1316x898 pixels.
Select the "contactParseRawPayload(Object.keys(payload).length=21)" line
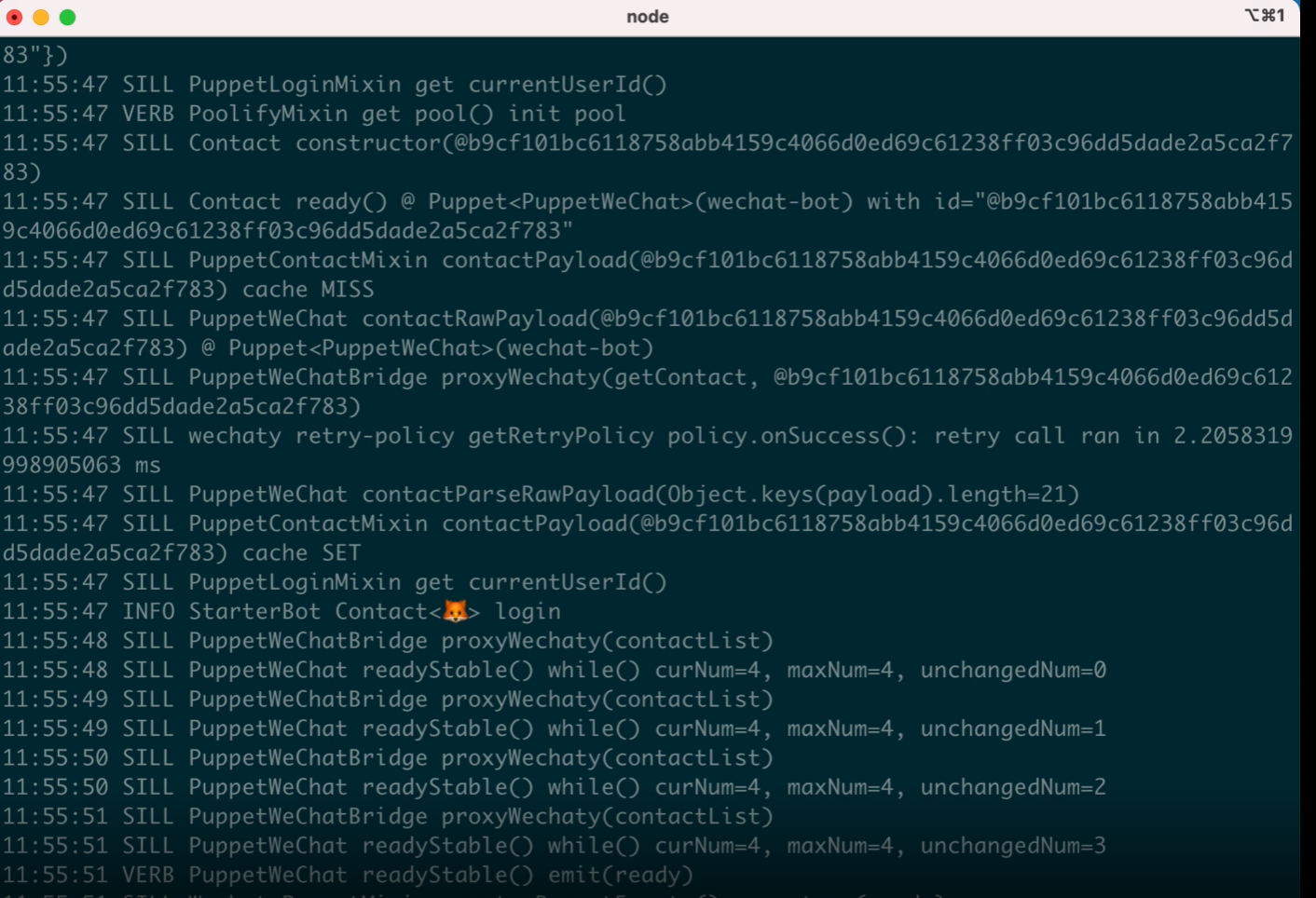tap(541, 495)
